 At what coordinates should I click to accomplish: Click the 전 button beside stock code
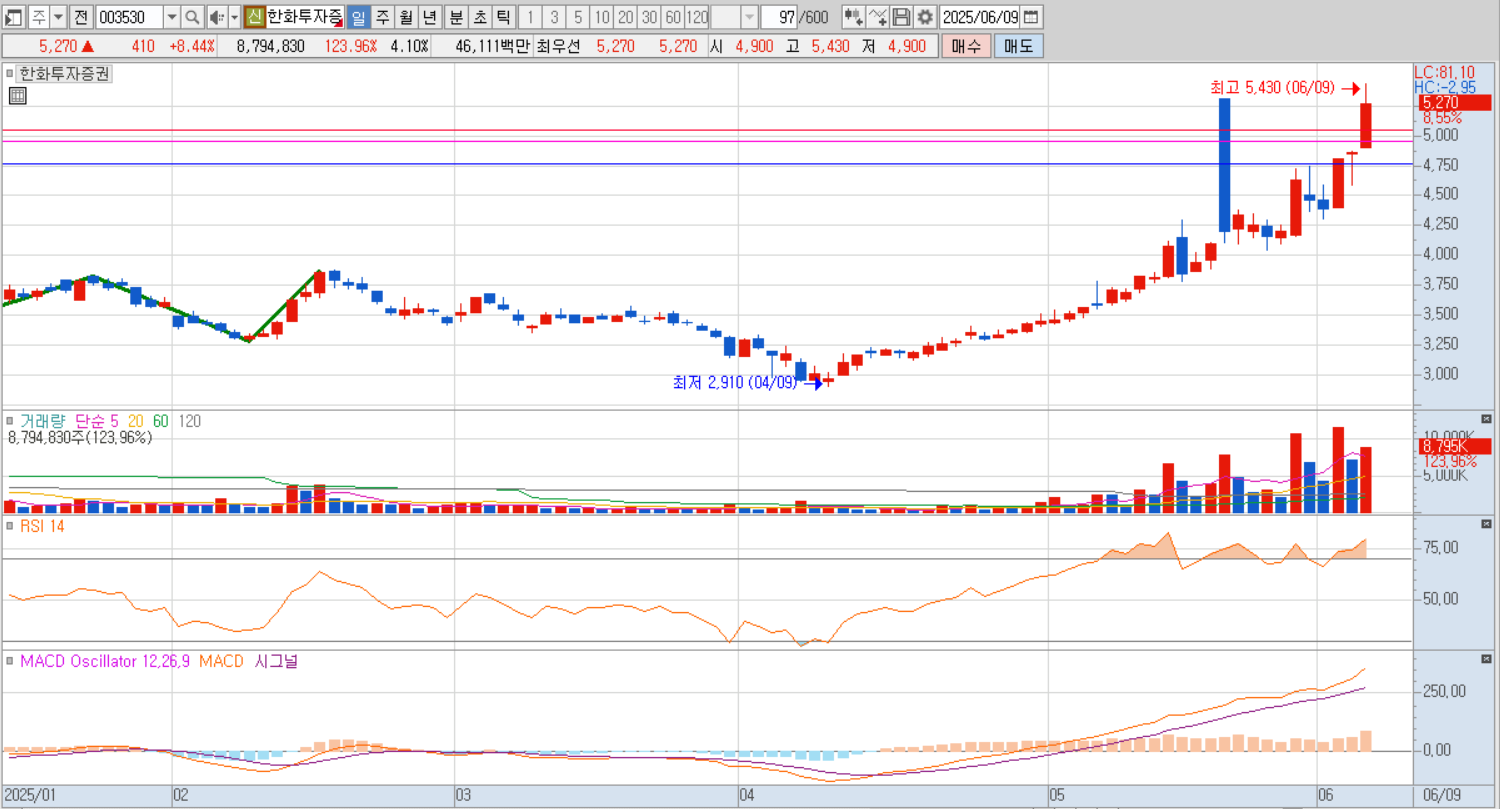(81, 17)
